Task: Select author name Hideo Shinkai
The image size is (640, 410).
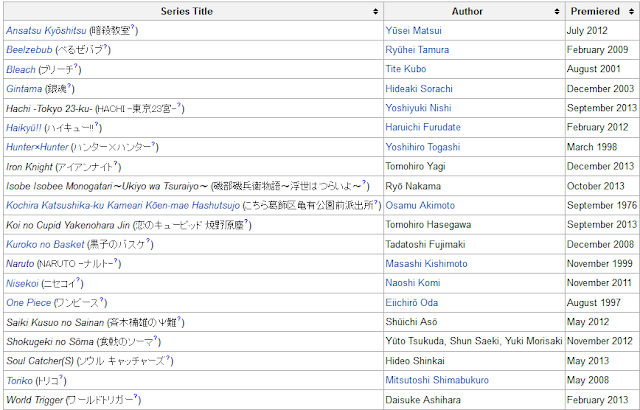Action: (415, 361)
